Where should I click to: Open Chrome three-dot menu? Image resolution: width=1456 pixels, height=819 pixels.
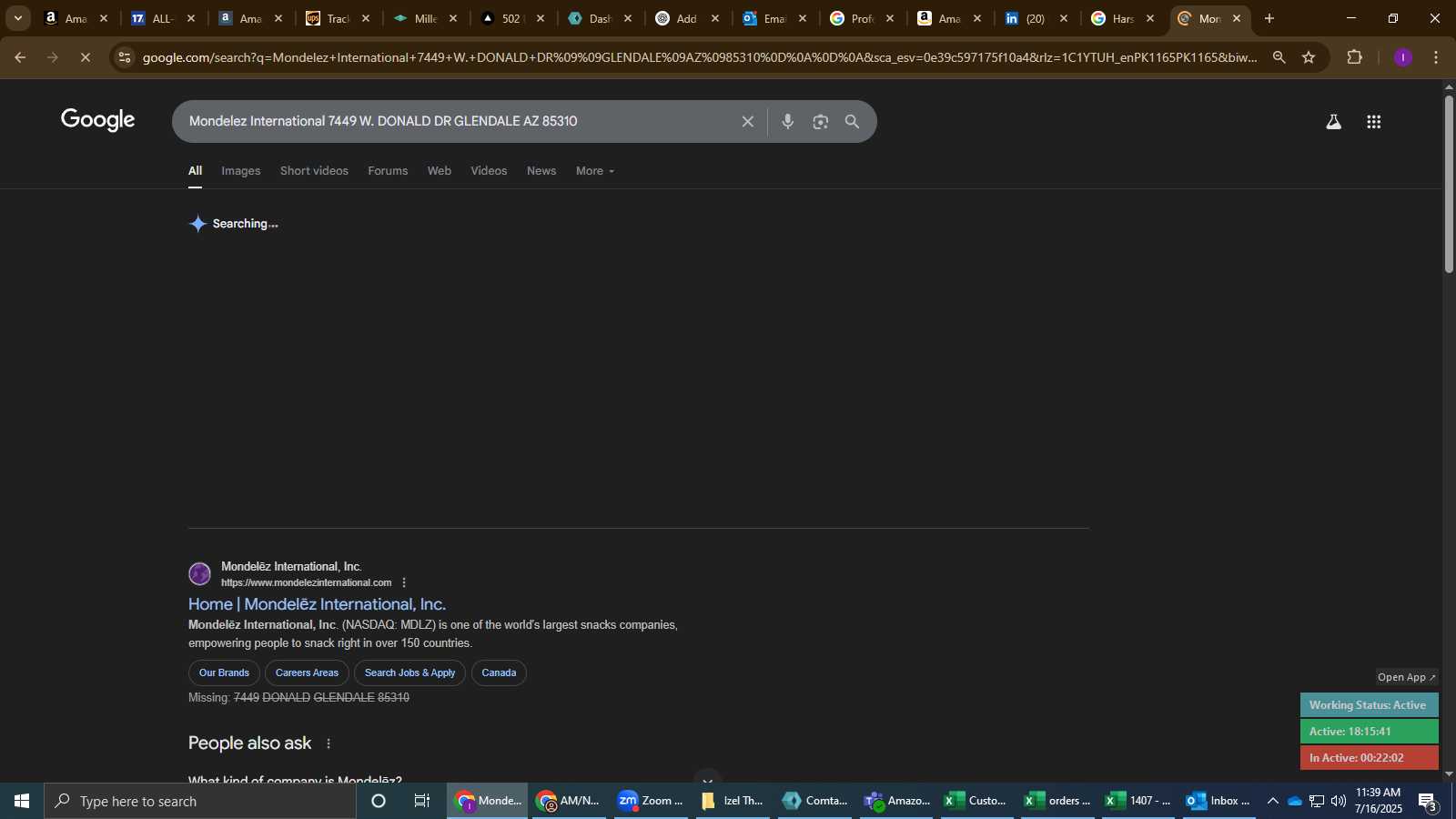pos(1436,57)
